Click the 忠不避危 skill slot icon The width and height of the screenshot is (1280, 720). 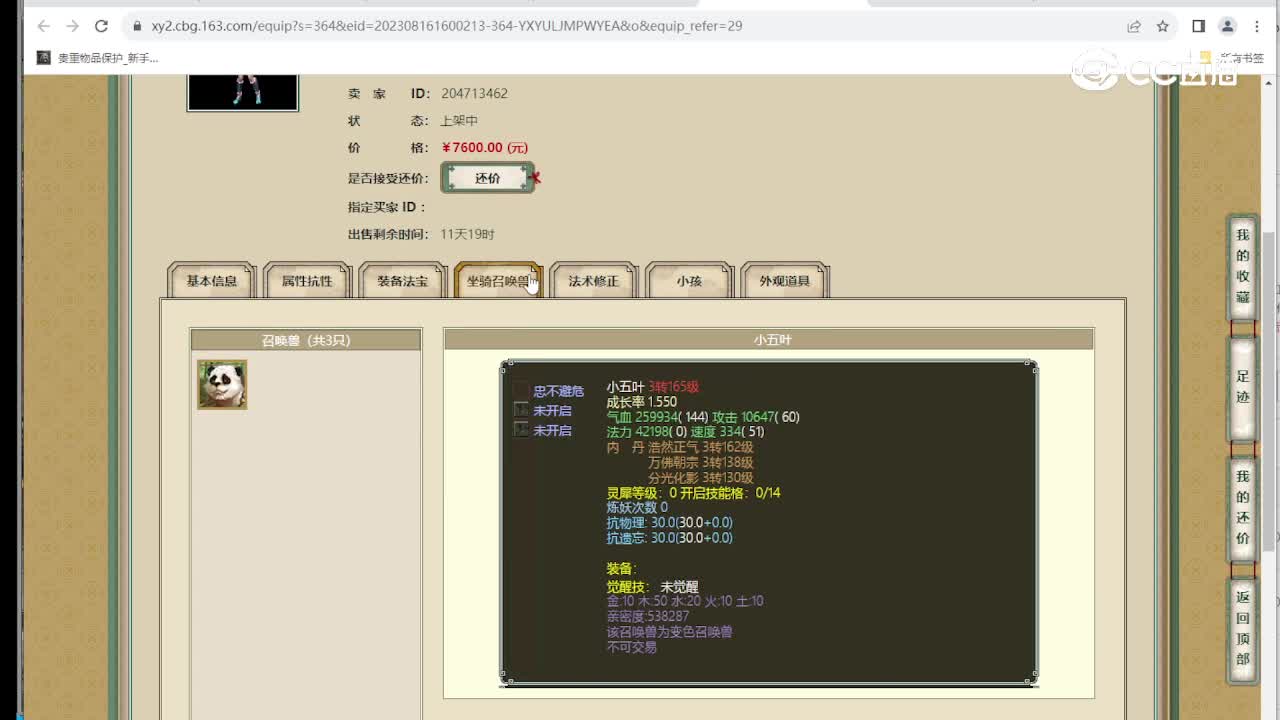[x=521, y=390]
